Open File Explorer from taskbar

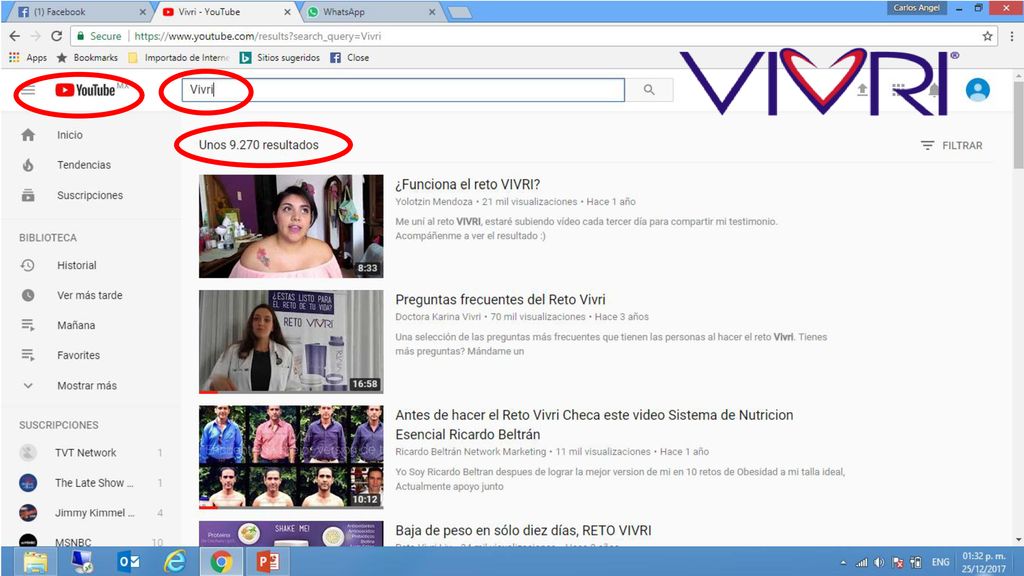tap(36, 562)
